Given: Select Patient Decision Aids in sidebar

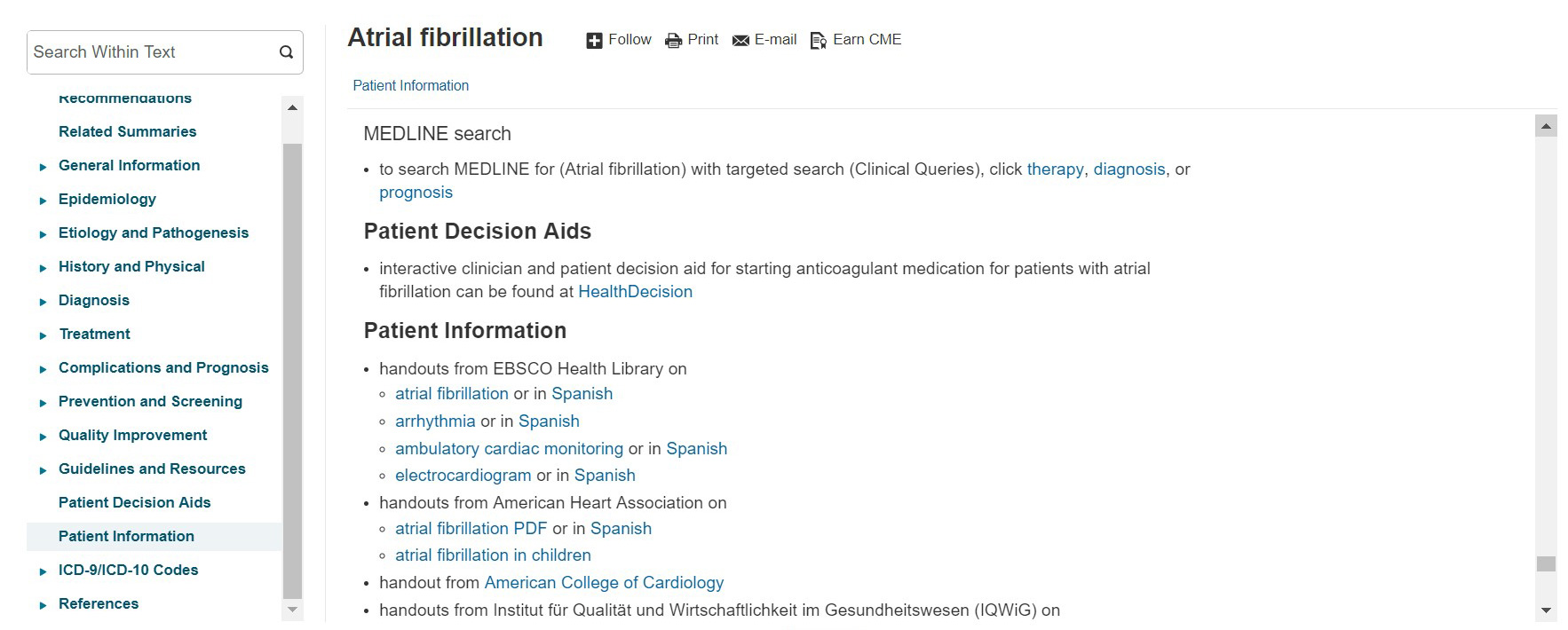Looking at the screenshot, I should [134, 502].
